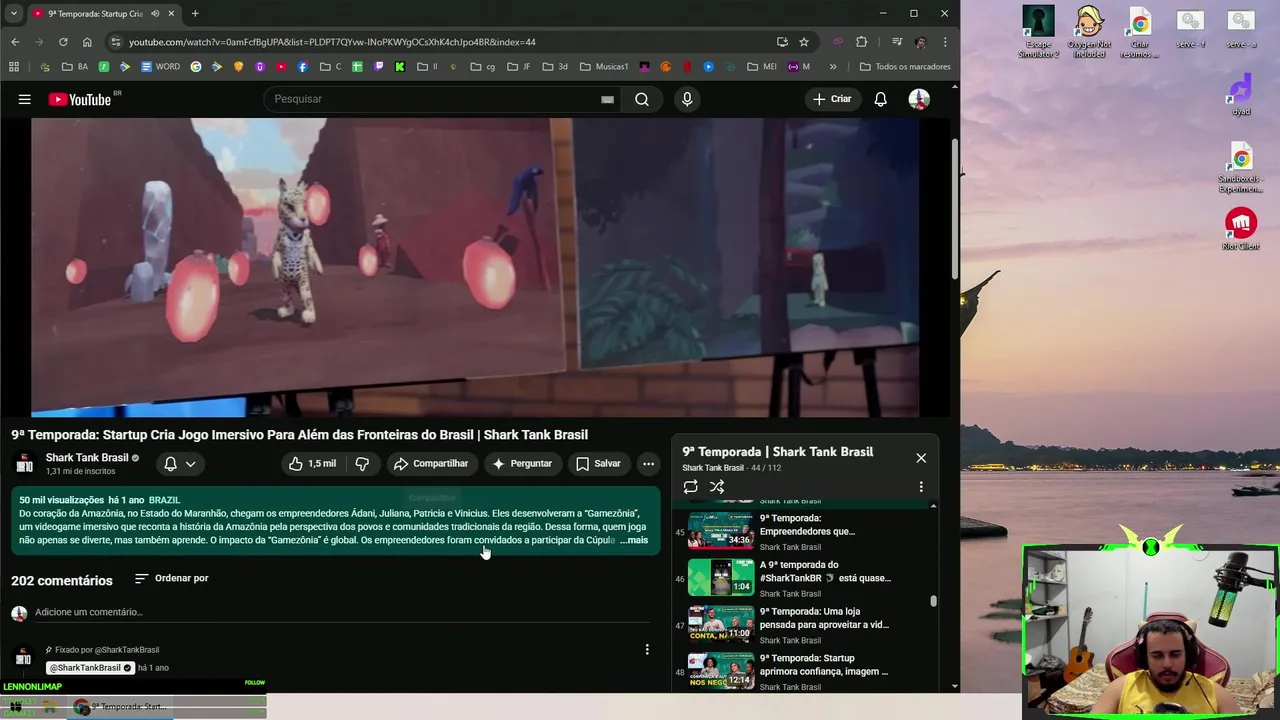Image resolution: width=1280 pixels, height=720 pixels.
Task: Mute the tab via speaker icon on tab
Action: click(x=155, y=14)
